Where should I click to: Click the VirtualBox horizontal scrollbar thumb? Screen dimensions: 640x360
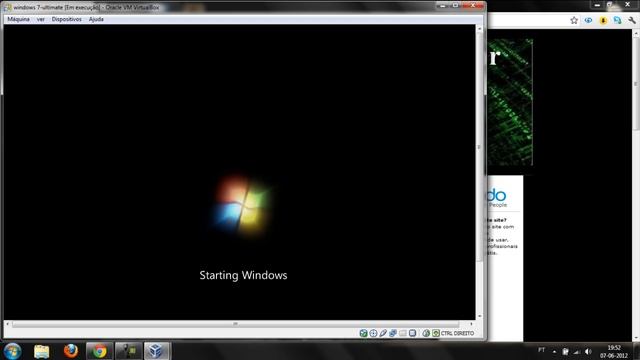click(x=236, y=324)
